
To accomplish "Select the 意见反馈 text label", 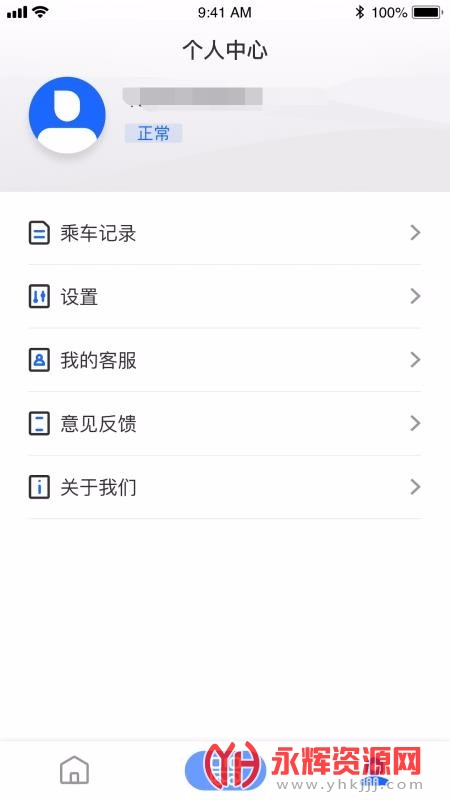I will 98,424.
